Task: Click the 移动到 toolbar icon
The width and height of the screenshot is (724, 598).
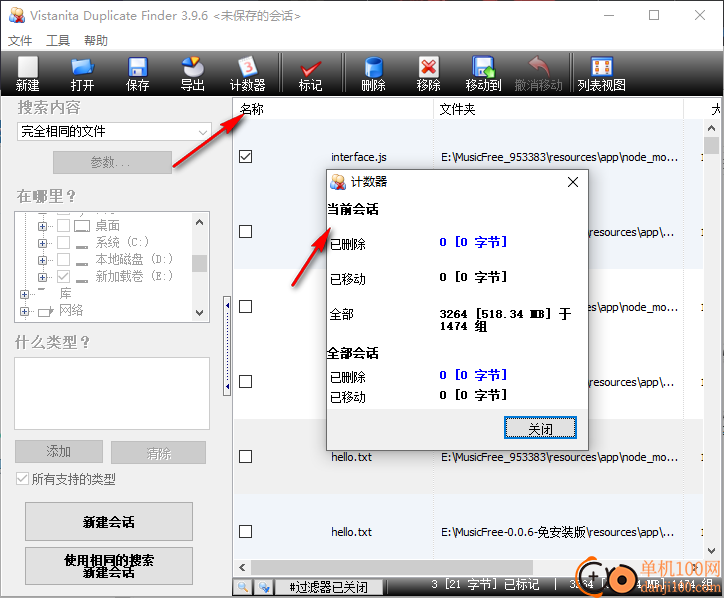Action: pos(483,73)
